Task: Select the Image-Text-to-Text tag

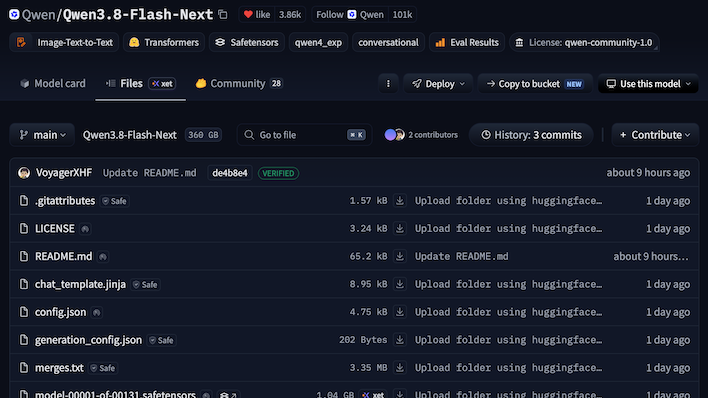Action: 64,42
